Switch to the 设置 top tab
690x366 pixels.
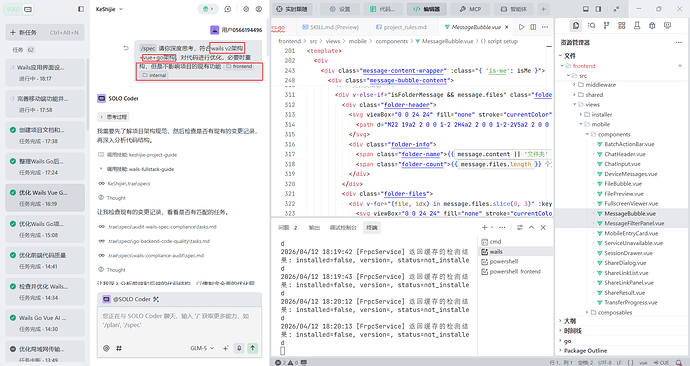coord(340,9)
